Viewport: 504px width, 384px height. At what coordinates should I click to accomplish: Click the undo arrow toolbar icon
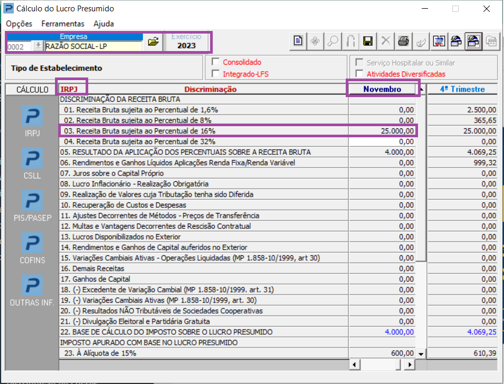tap(350, 41)
